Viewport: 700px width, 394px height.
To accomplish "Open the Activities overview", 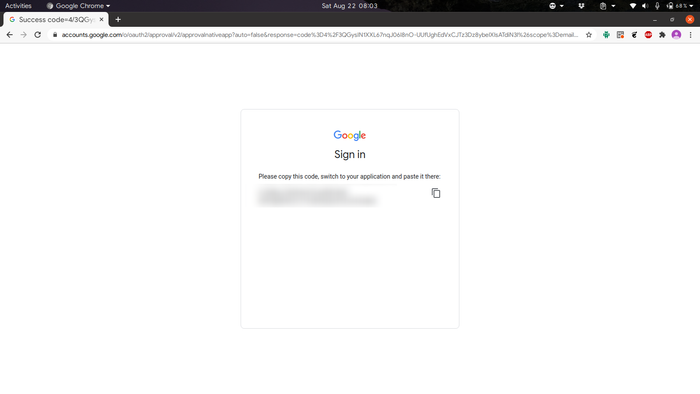I will click(18, 6).
